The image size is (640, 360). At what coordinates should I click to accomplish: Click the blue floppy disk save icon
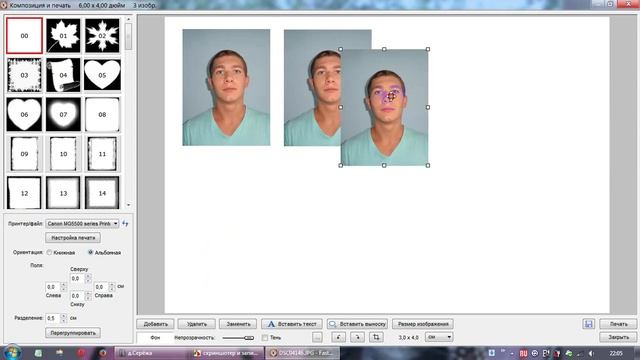click(x=588, y=324)
